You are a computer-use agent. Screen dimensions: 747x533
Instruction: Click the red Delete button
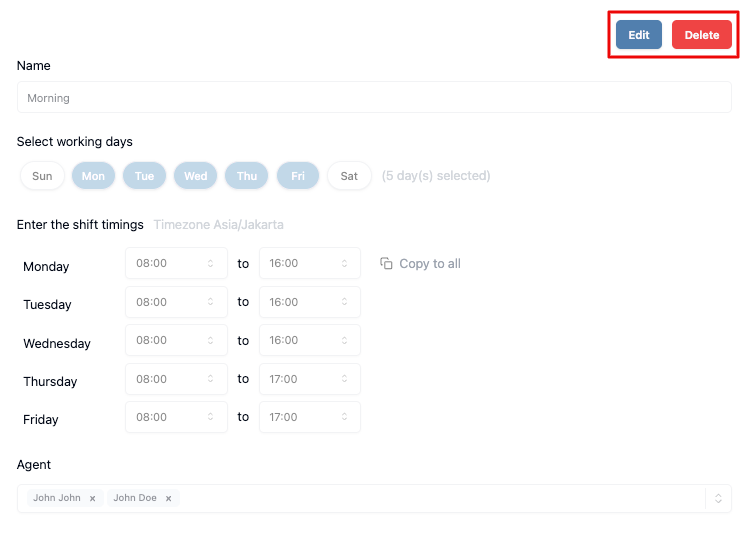coord(702,35)
